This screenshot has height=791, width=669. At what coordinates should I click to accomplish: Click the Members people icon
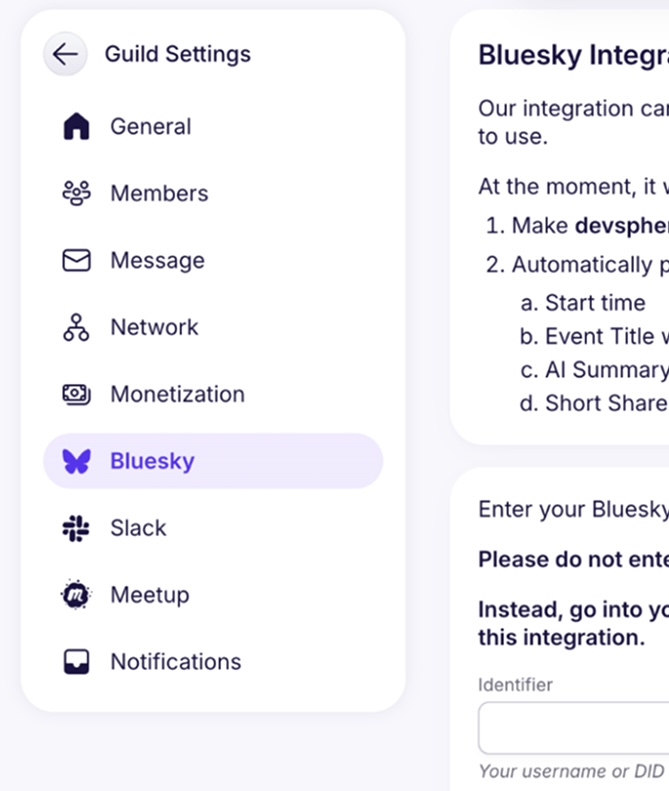pyautogui.click(x=76, y=193)
